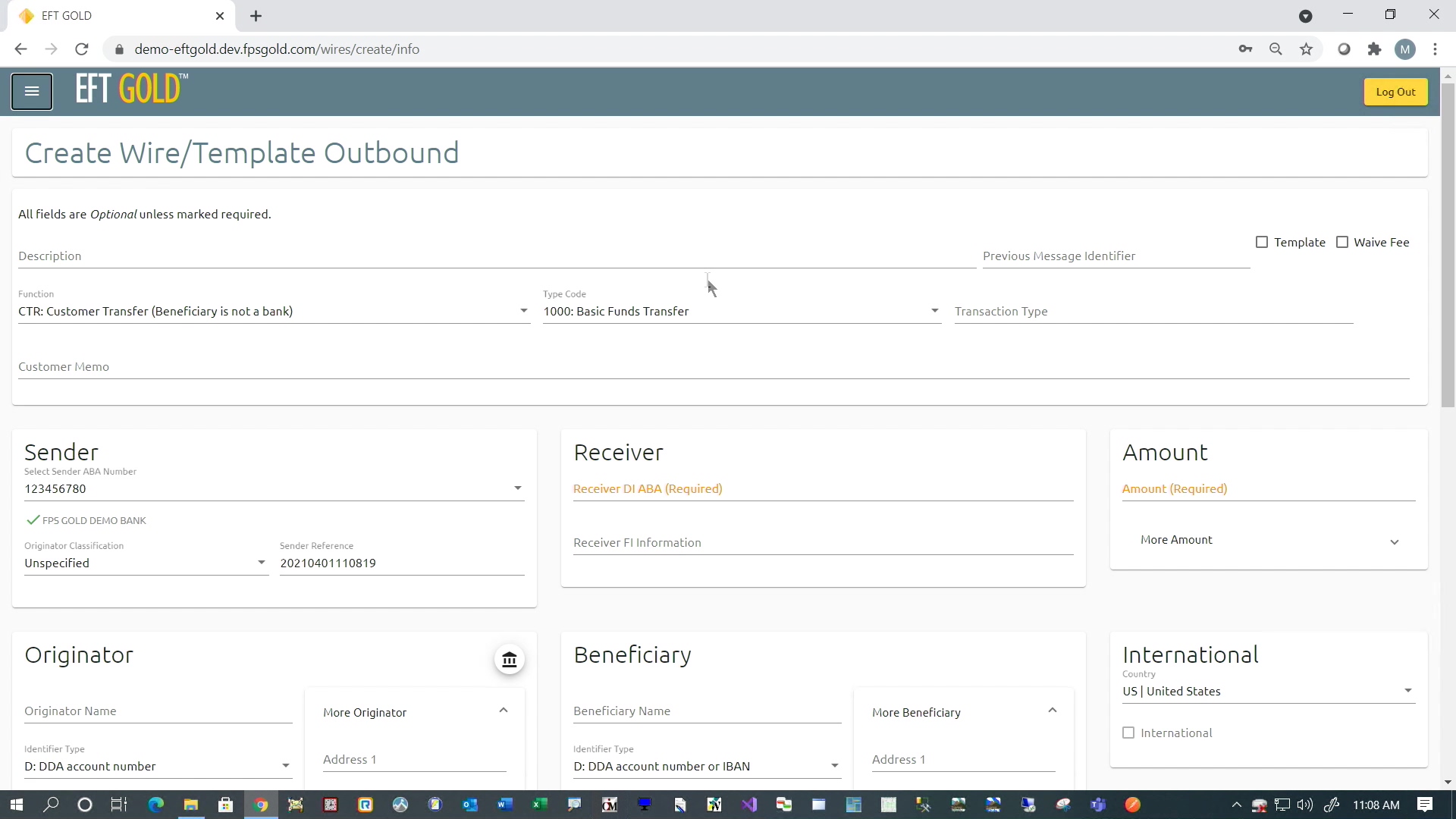
Task: Click the zoom magnifier icon in address bar
Action: pyautogui.click(x=1276, y=49)
